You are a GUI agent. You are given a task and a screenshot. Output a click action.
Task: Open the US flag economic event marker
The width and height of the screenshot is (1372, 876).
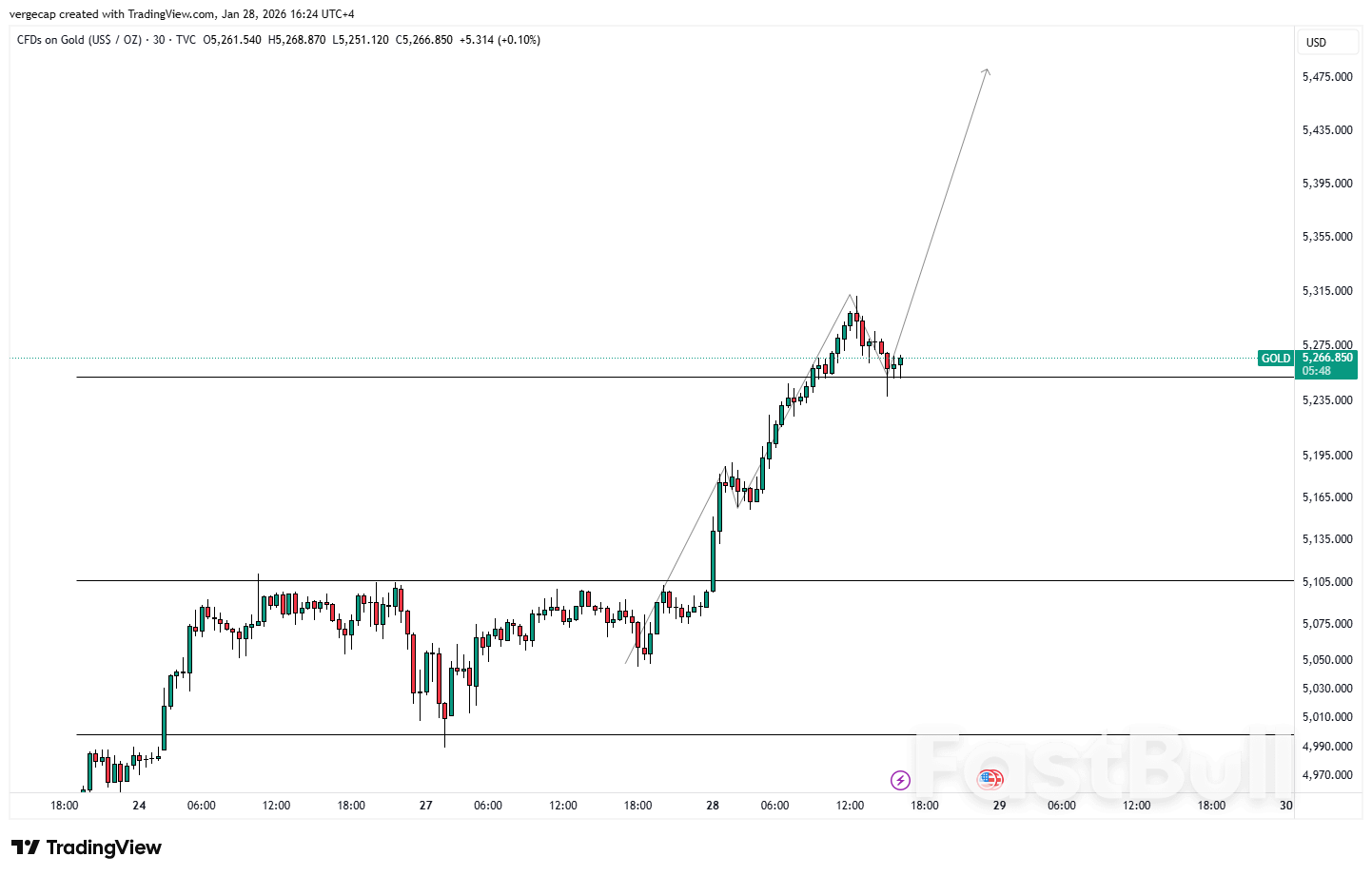click(x=990, y=780)
